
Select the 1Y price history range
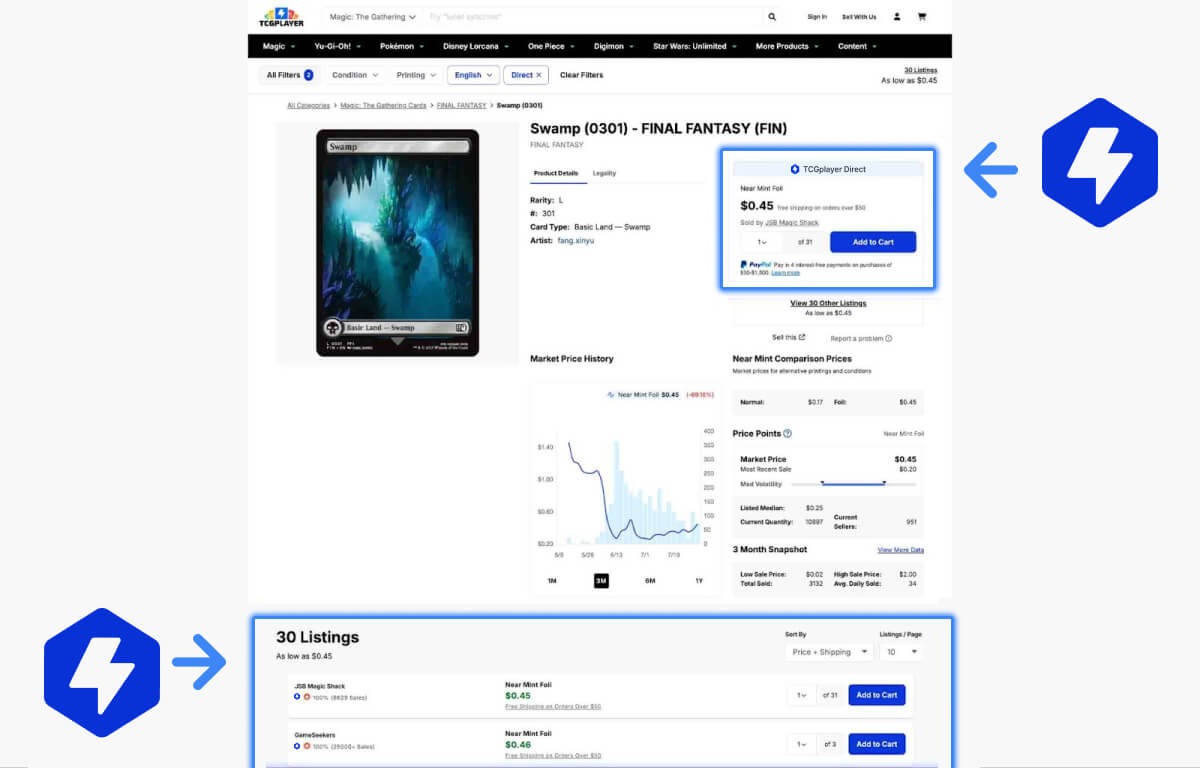tap(699, 581)
